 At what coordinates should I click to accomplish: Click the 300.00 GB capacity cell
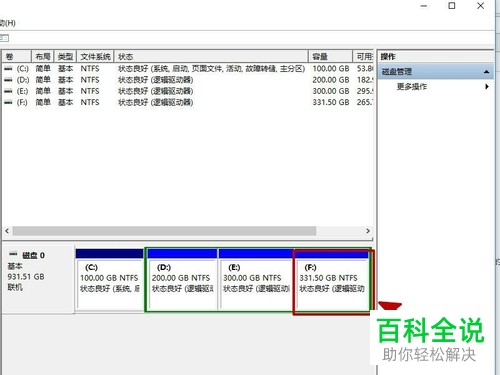[x=331, y=91]
